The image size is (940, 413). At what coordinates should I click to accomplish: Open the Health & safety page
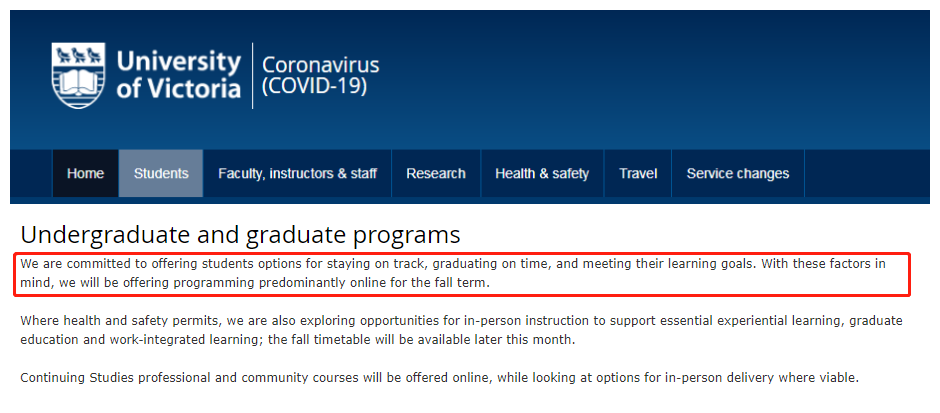click(542, 174)
